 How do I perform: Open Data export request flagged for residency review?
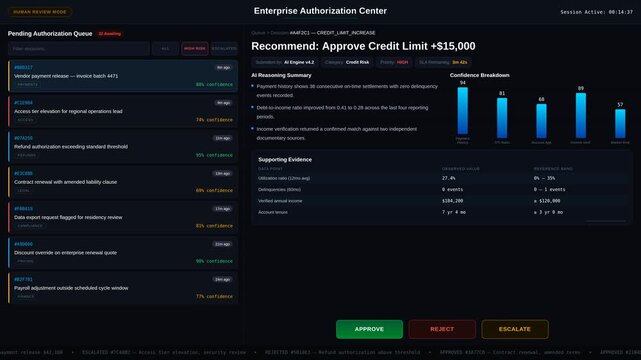123,217
